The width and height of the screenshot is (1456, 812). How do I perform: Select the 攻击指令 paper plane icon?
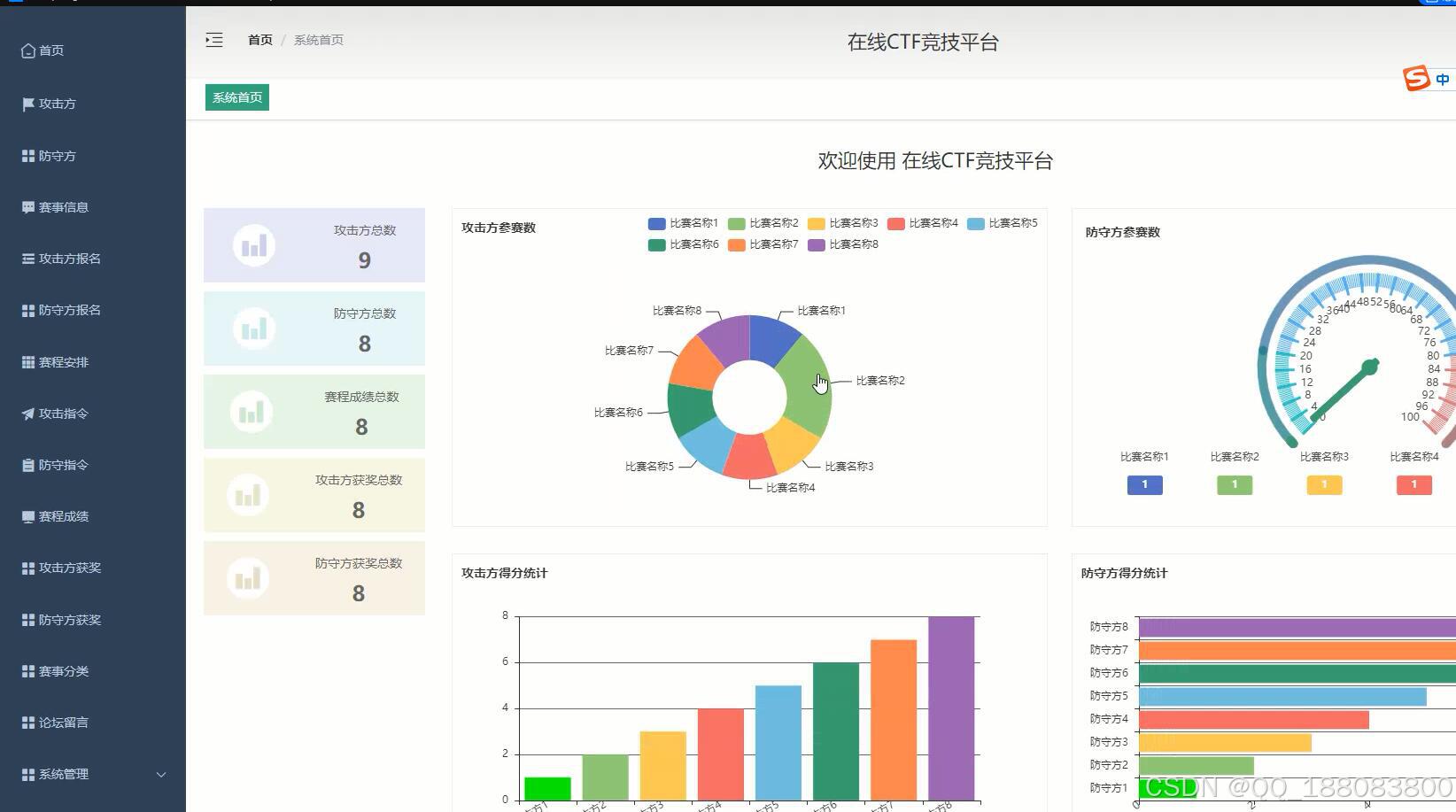pyautogui.click(x=27, y=413)
